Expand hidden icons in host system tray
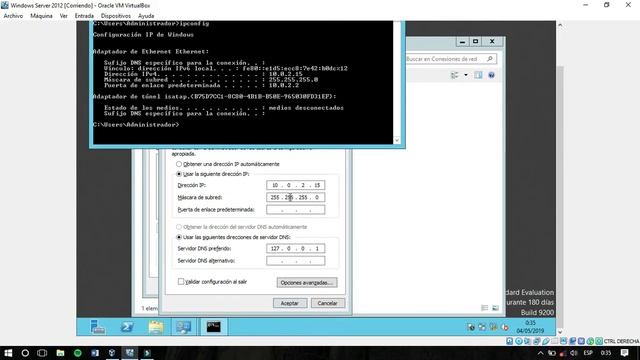This screenshot has height=360, width=640. tap(540, 353)
